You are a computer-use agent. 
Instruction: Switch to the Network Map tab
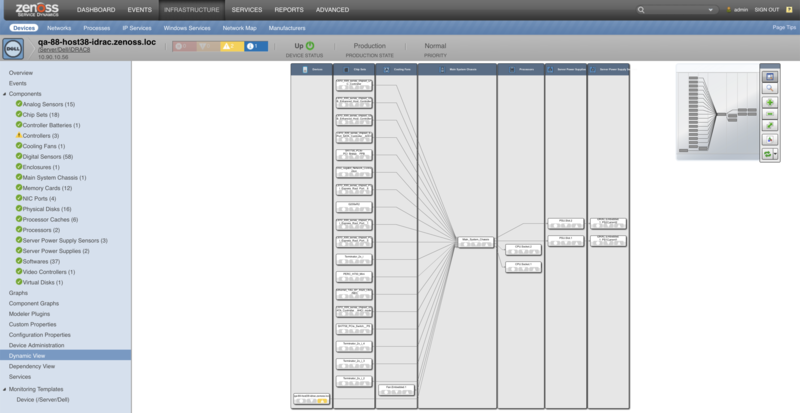point(239,28)
